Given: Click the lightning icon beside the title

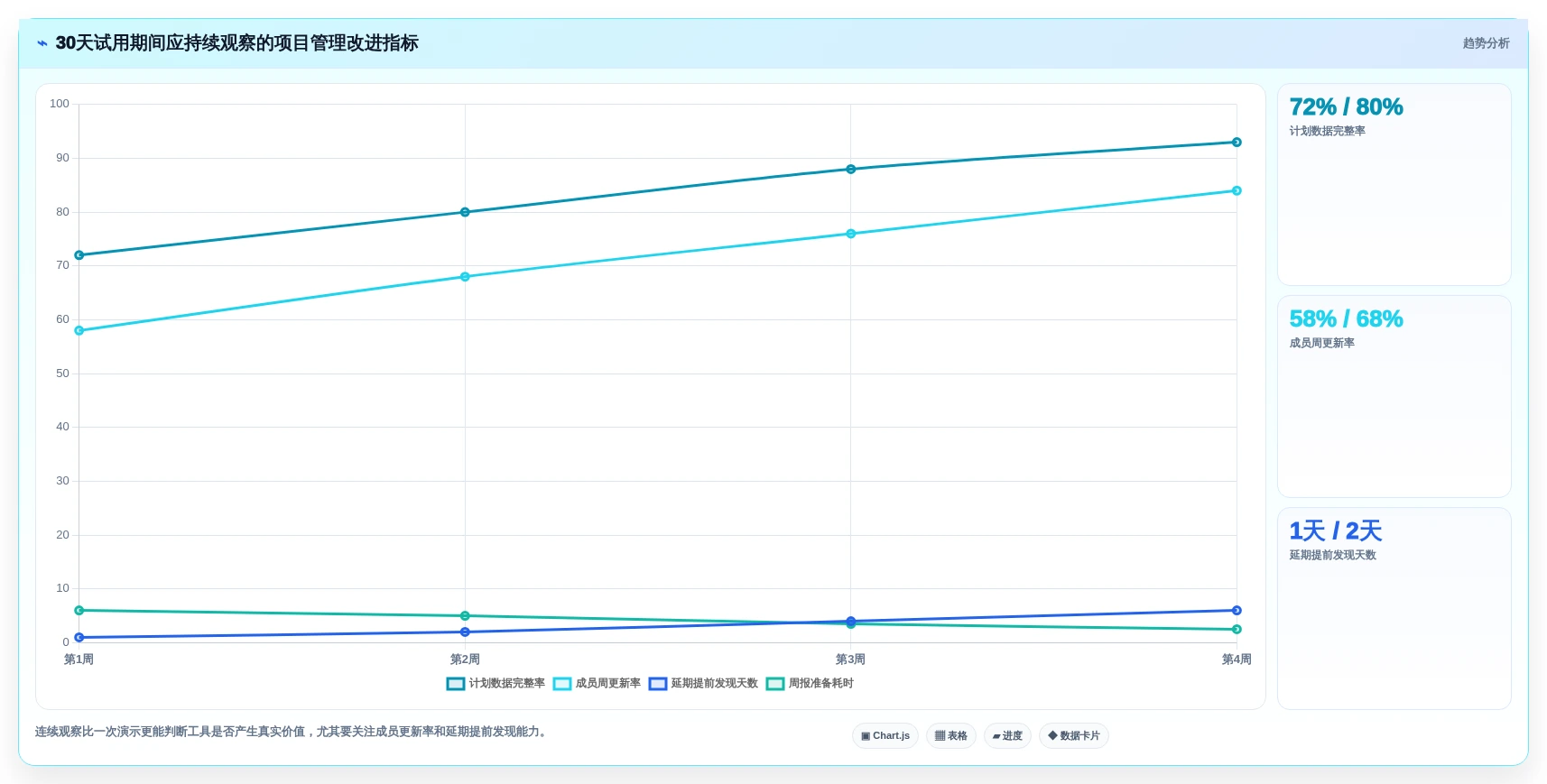Looking at the screenshot, I should [x=42, y=43].
